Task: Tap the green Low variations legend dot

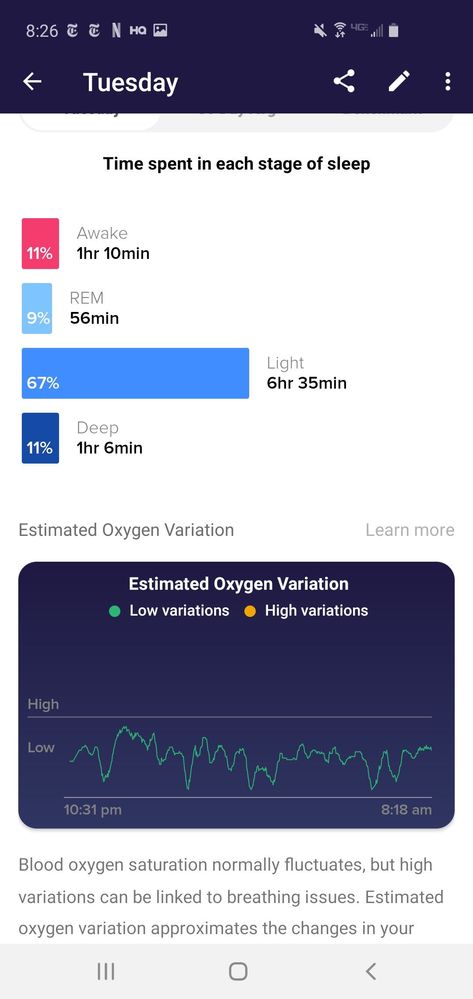Action: pos(115,611)
